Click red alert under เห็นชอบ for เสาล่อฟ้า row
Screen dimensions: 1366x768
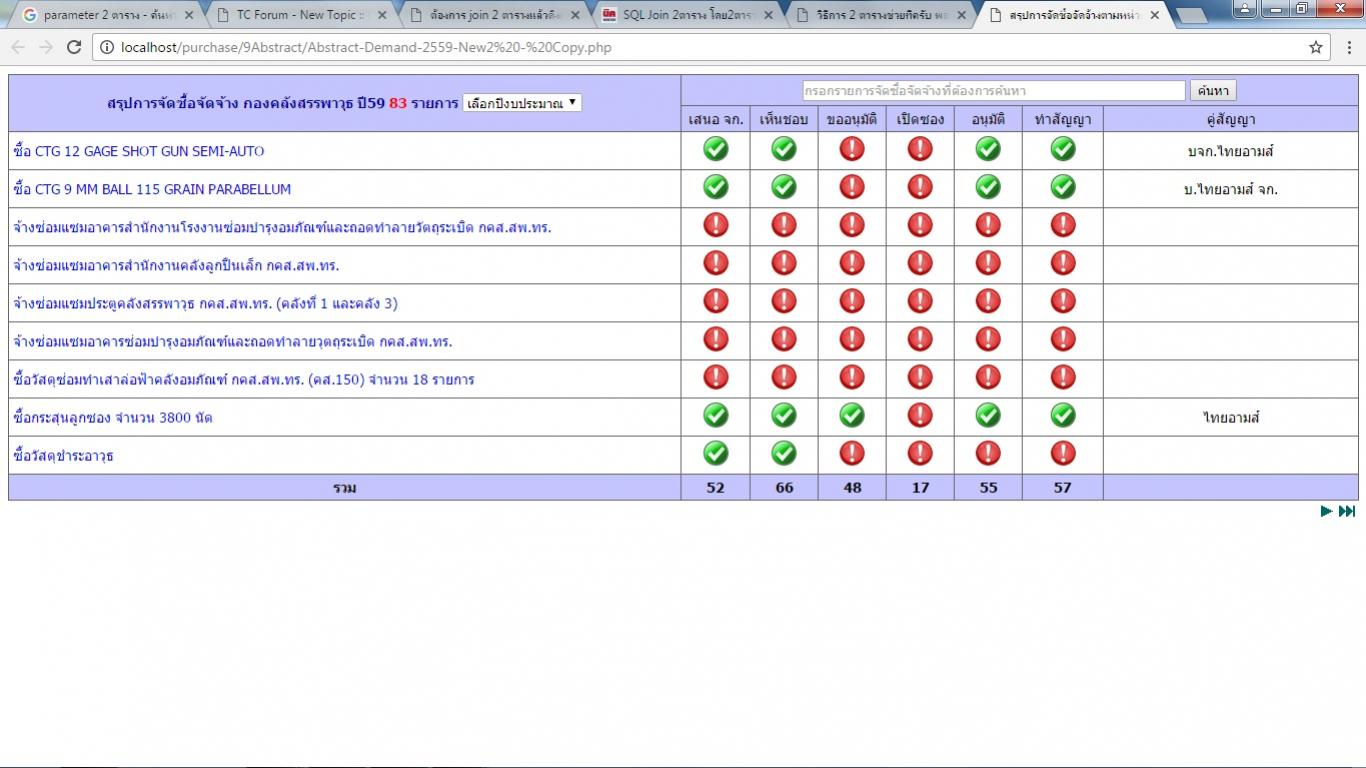tap(784, 377)
